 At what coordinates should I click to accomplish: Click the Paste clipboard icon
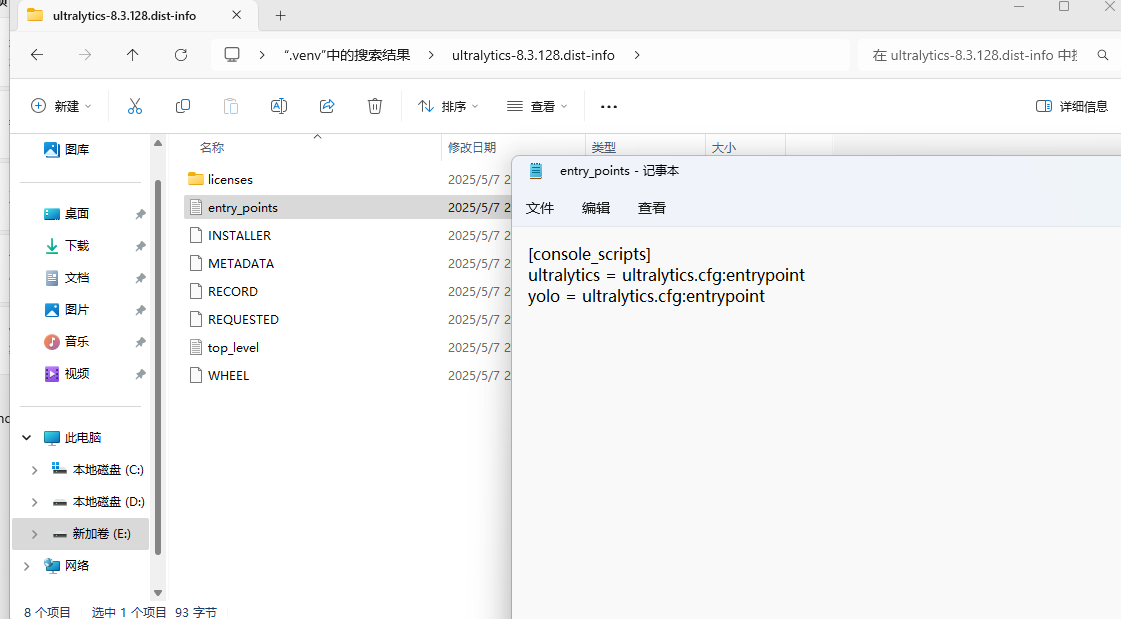pos(231,107)
